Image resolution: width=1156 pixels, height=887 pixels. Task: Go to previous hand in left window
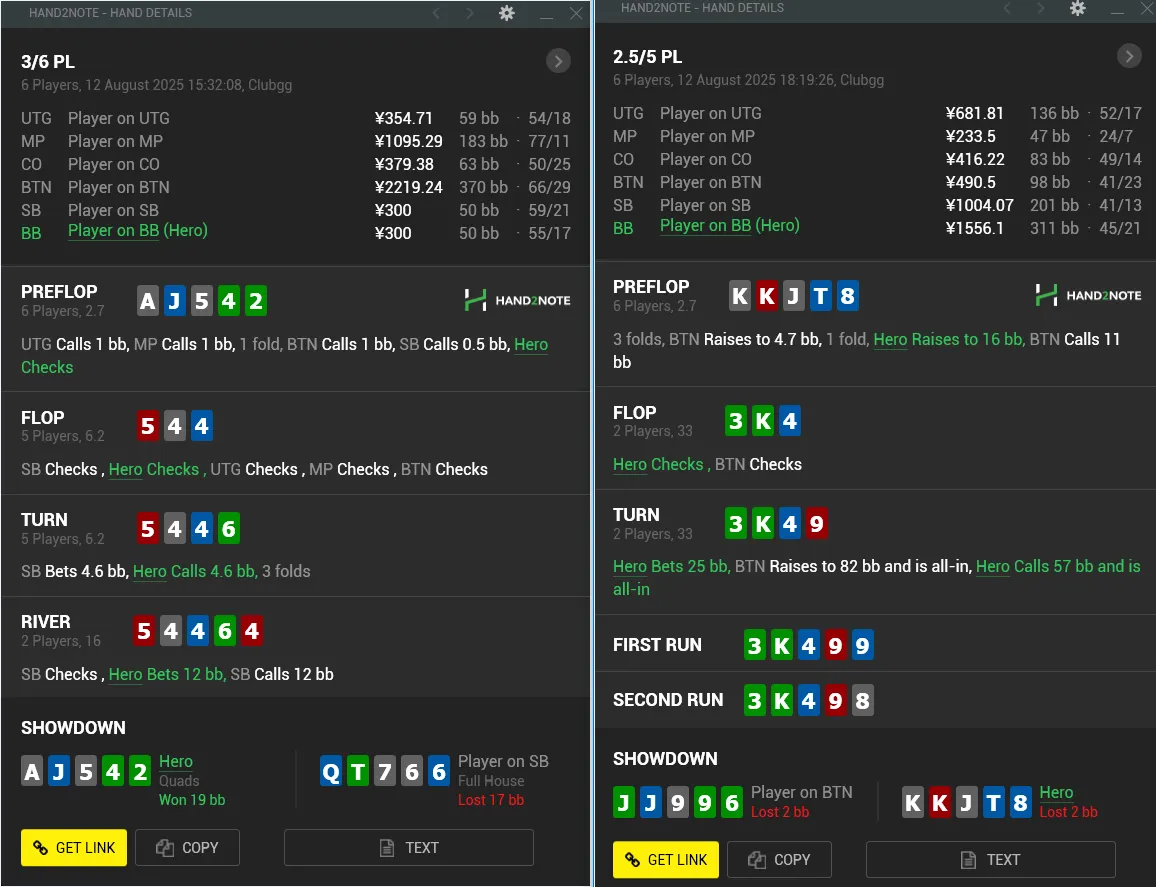(x=436, y=13)
